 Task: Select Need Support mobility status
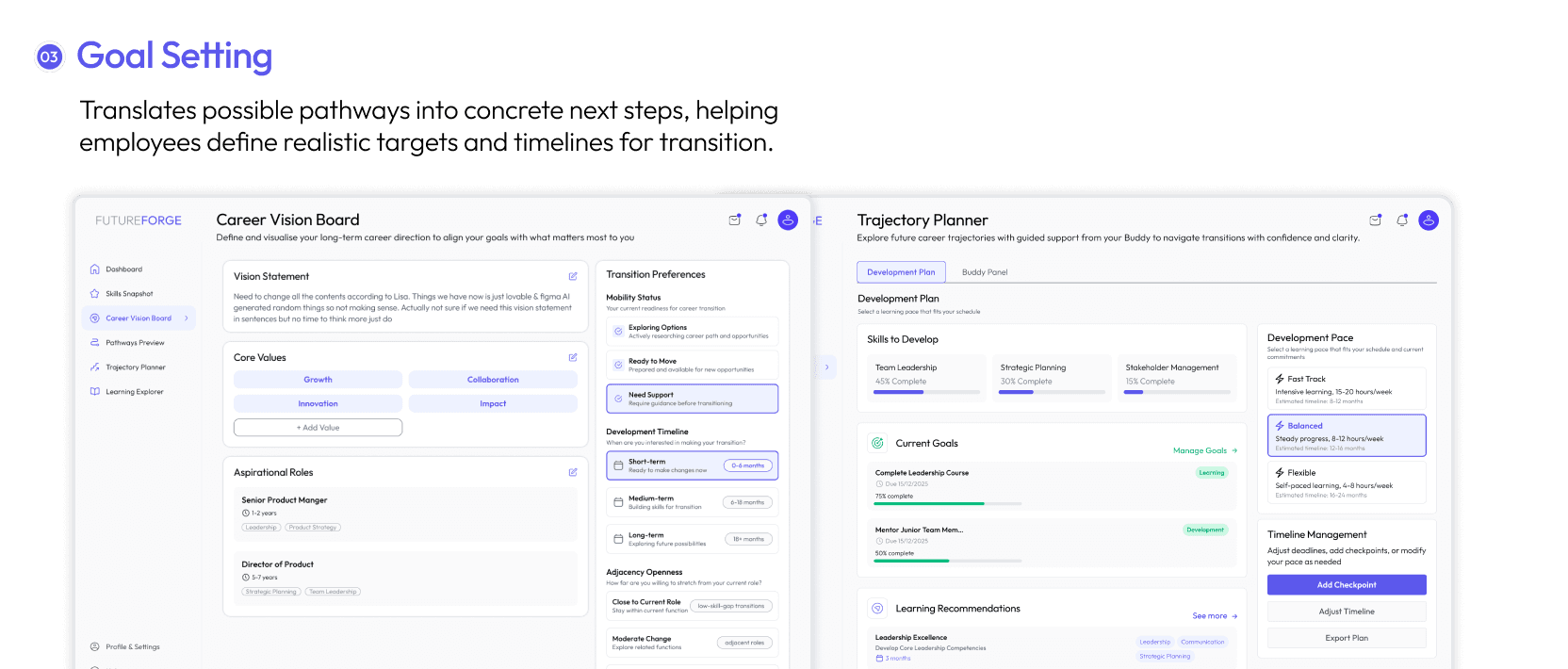693,399
